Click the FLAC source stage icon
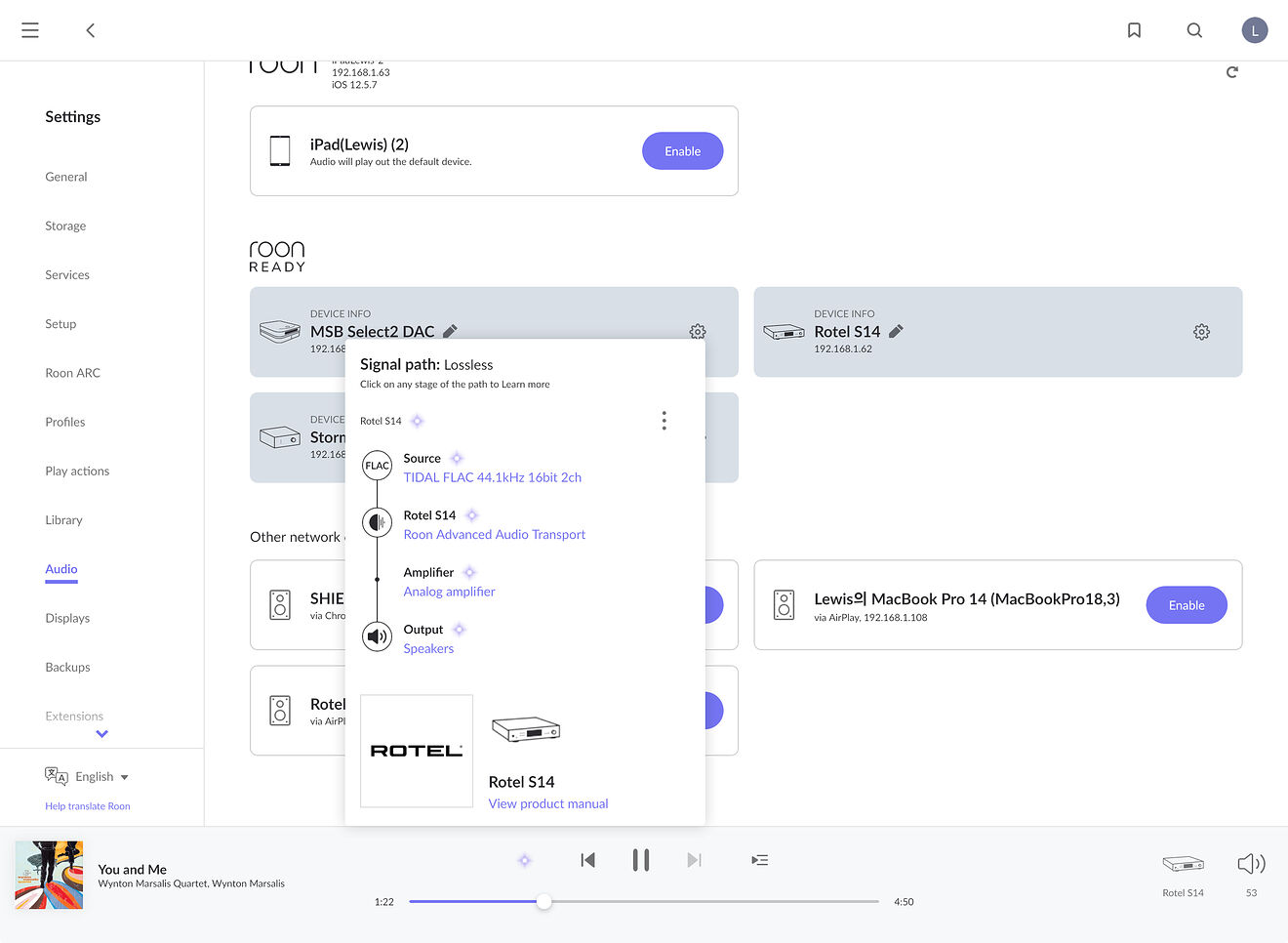Screen dimensions: 1288x943 pos(378,466)
